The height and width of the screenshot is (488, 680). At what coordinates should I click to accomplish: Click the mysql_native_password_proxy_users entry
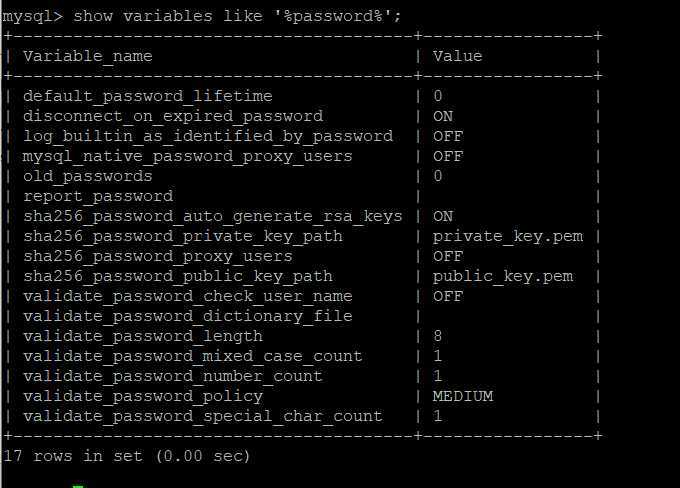pos(188,156)
